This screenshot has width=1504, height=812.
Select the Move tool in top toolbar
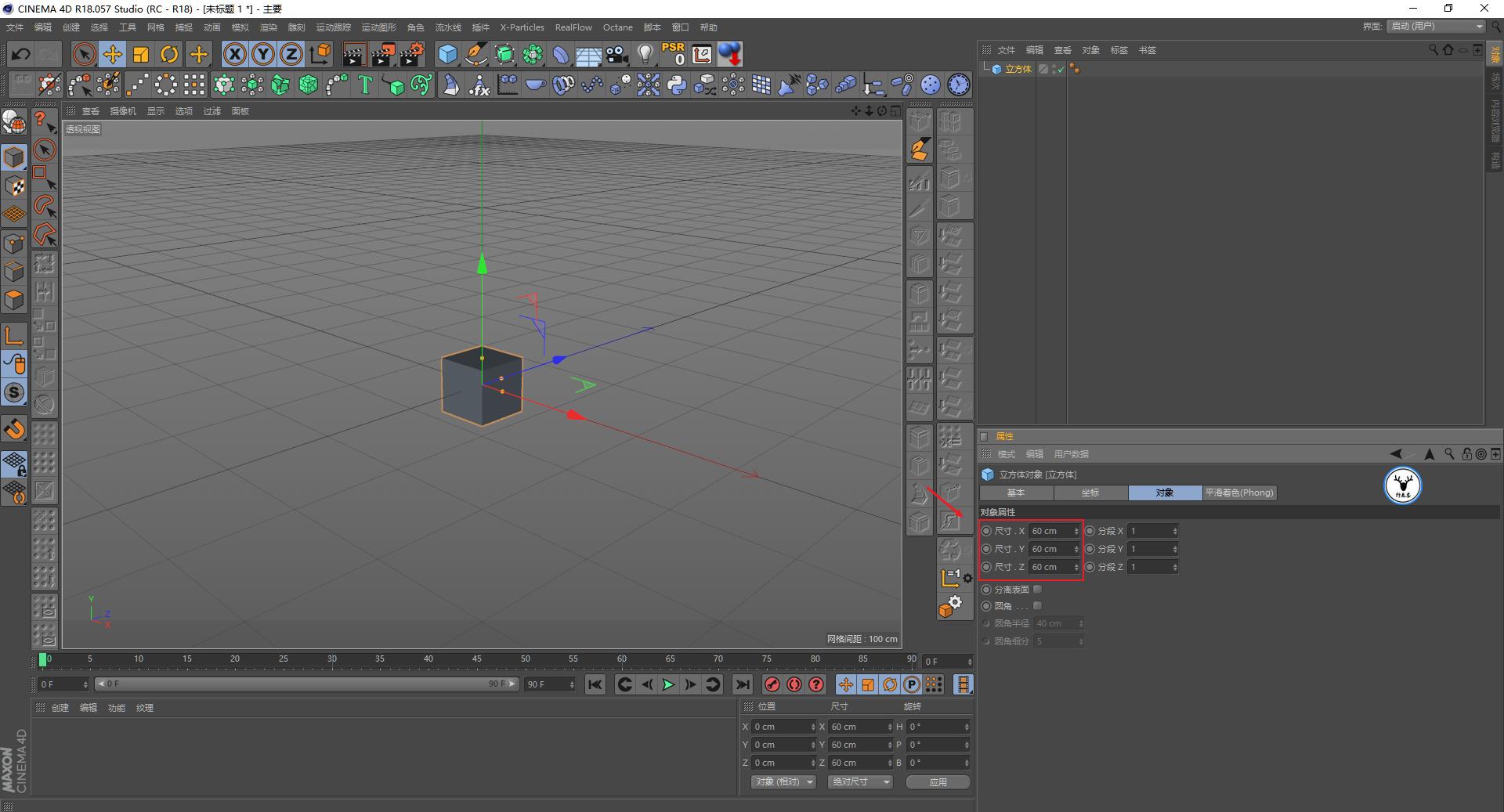[112, 54]
